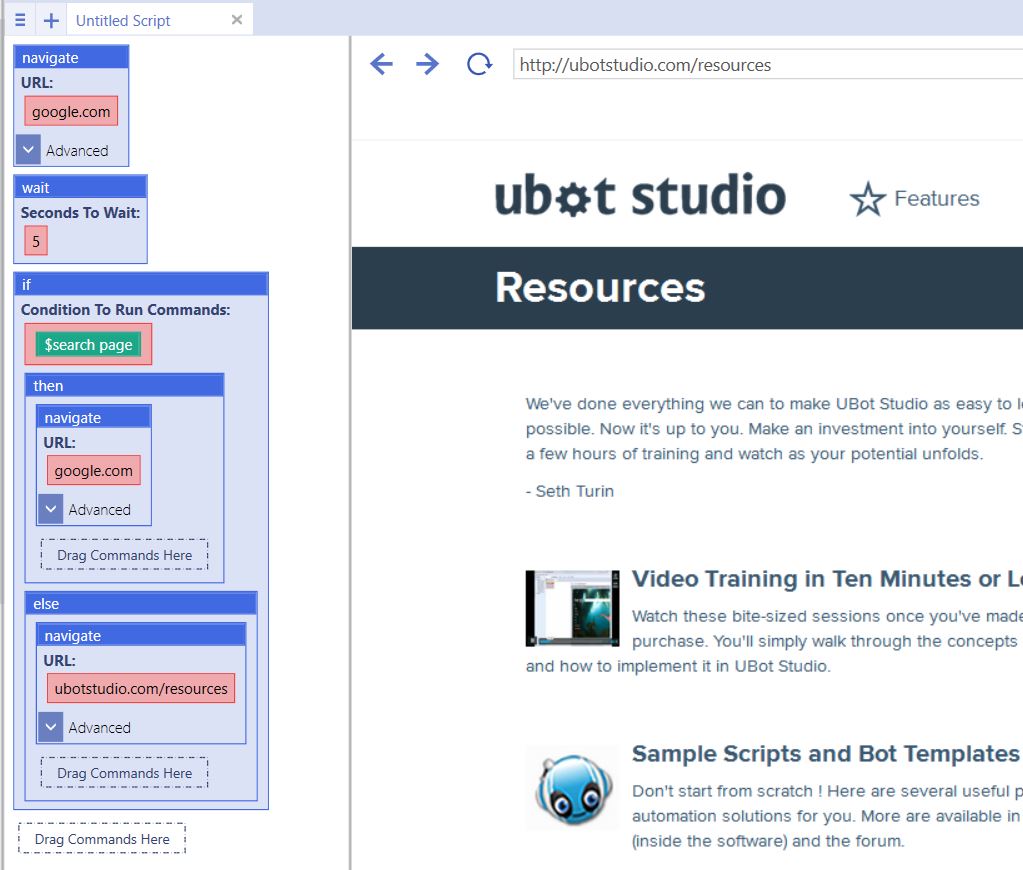This screenshot has height=870, width=1023.
Task: Reload the page with the refresh icon
Action: pyautogui.click(x=480, y=64)
